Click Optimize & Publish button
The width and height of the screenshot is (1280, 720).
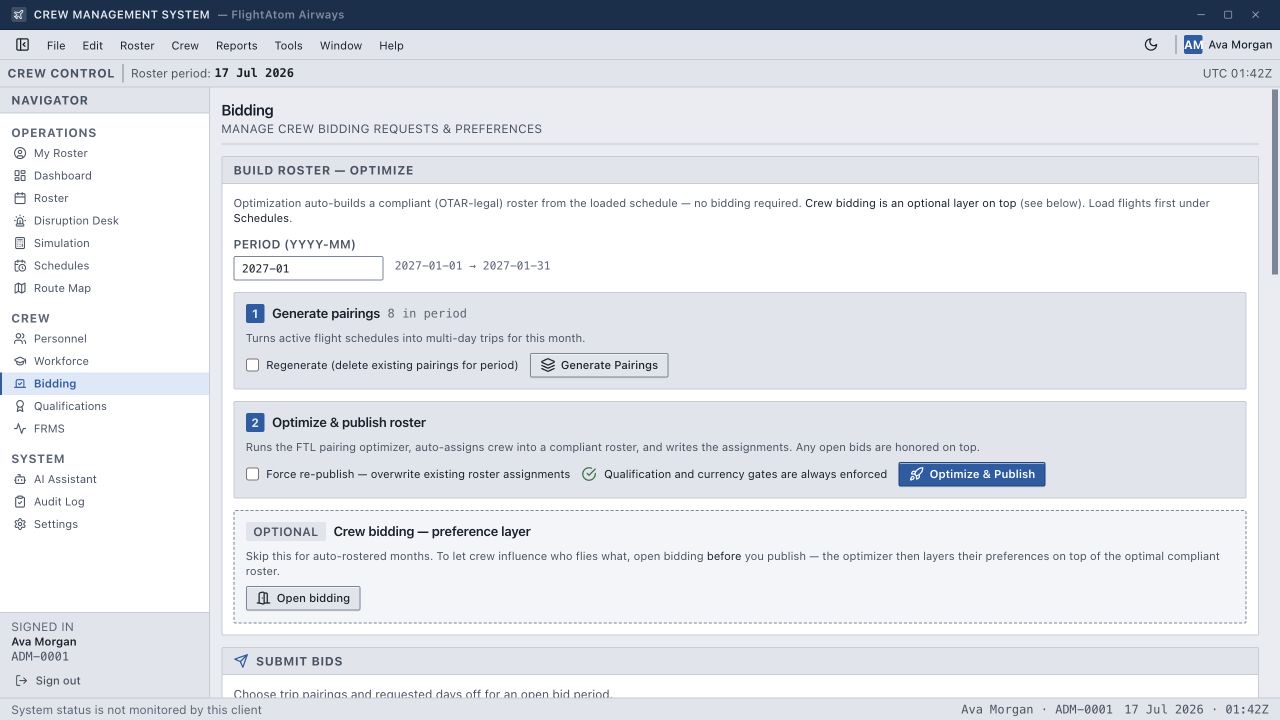coord(972,474)
